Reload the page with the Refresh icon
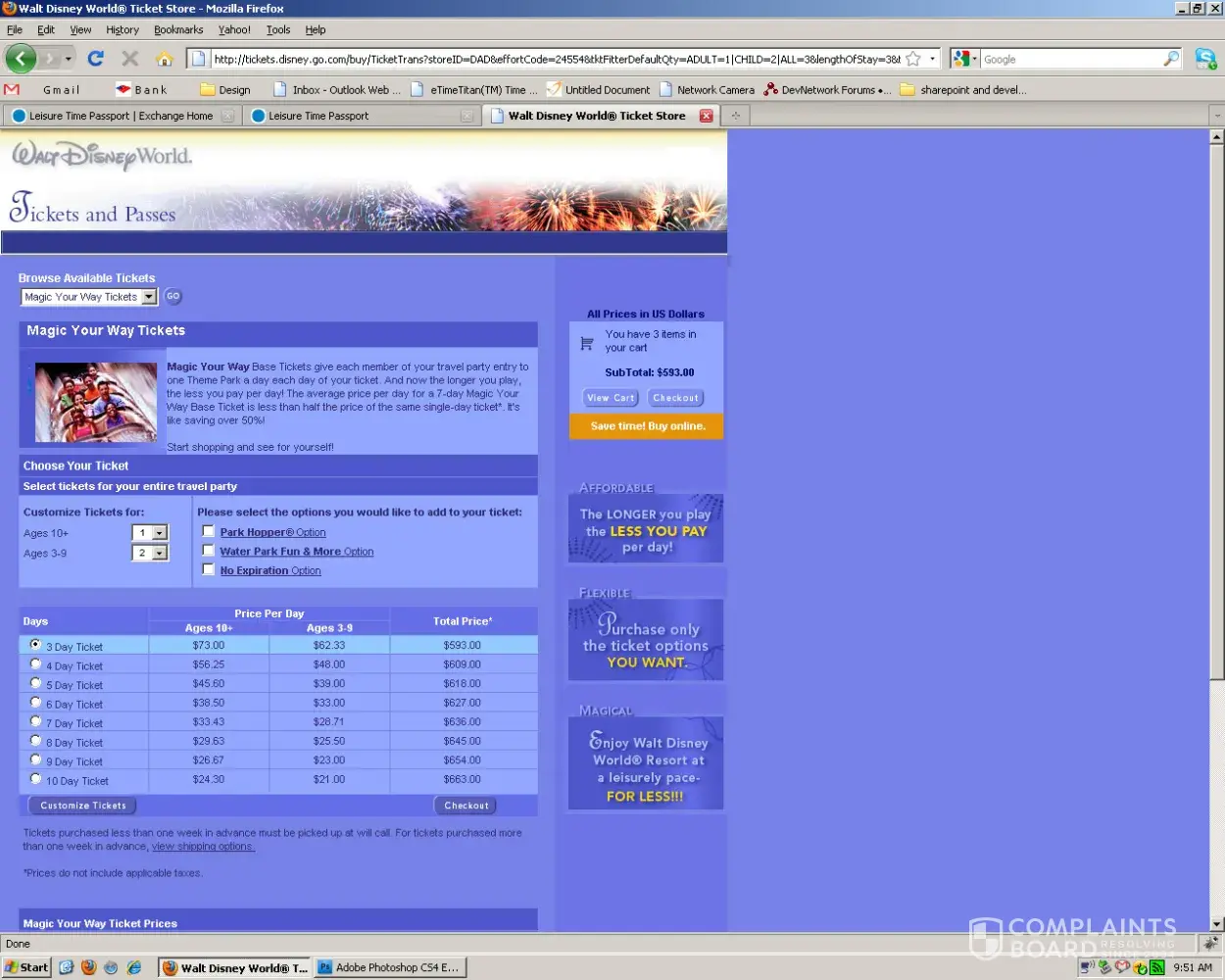1225x980 pixels. [95, 59]
